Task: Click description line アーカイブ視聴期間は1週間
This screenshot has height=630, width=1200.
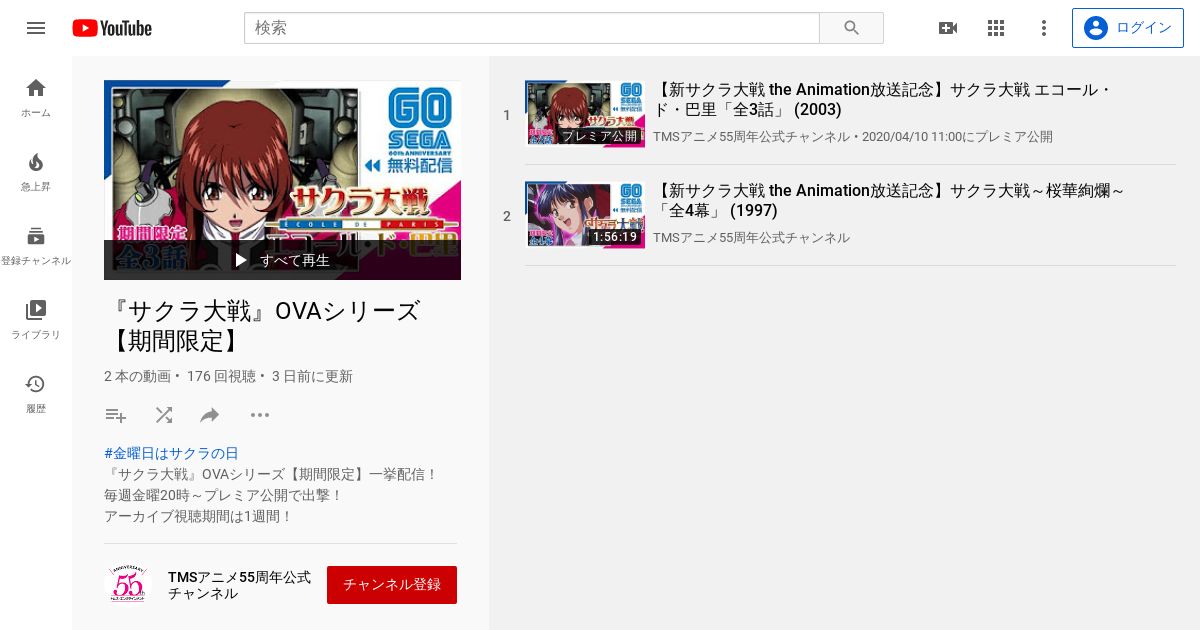Action: [198, 516]
